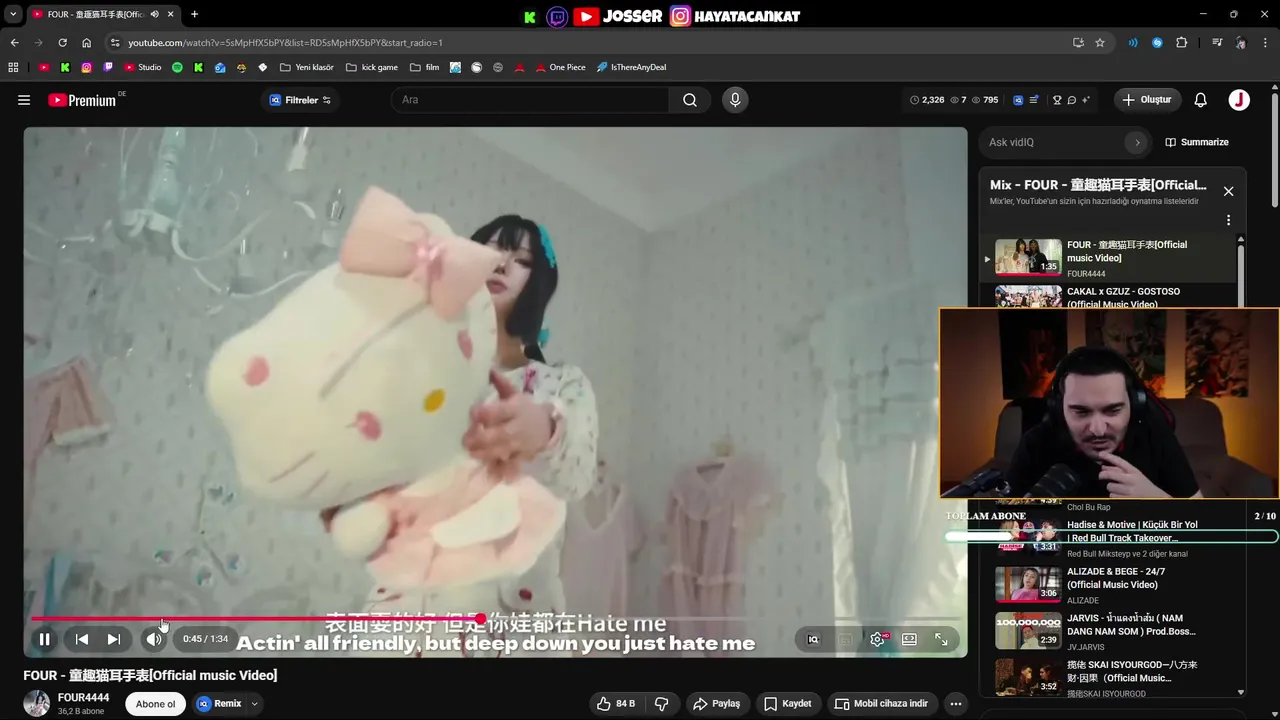Open the J account avatar menu
This screenshot has height=720, width=1280.
coord(1239,100)
